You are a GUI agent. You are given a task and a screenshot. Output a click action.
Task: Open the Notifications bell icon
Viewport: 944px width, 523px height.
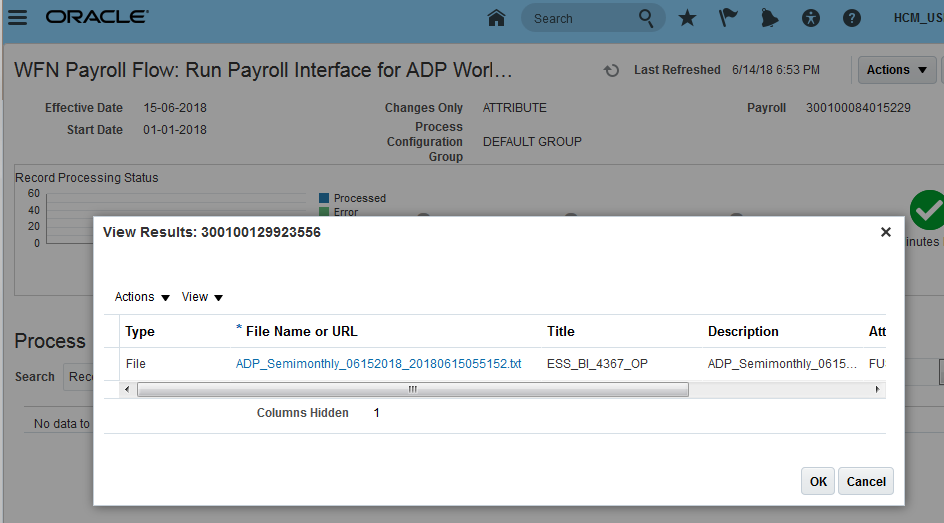[x=770, y=18]
